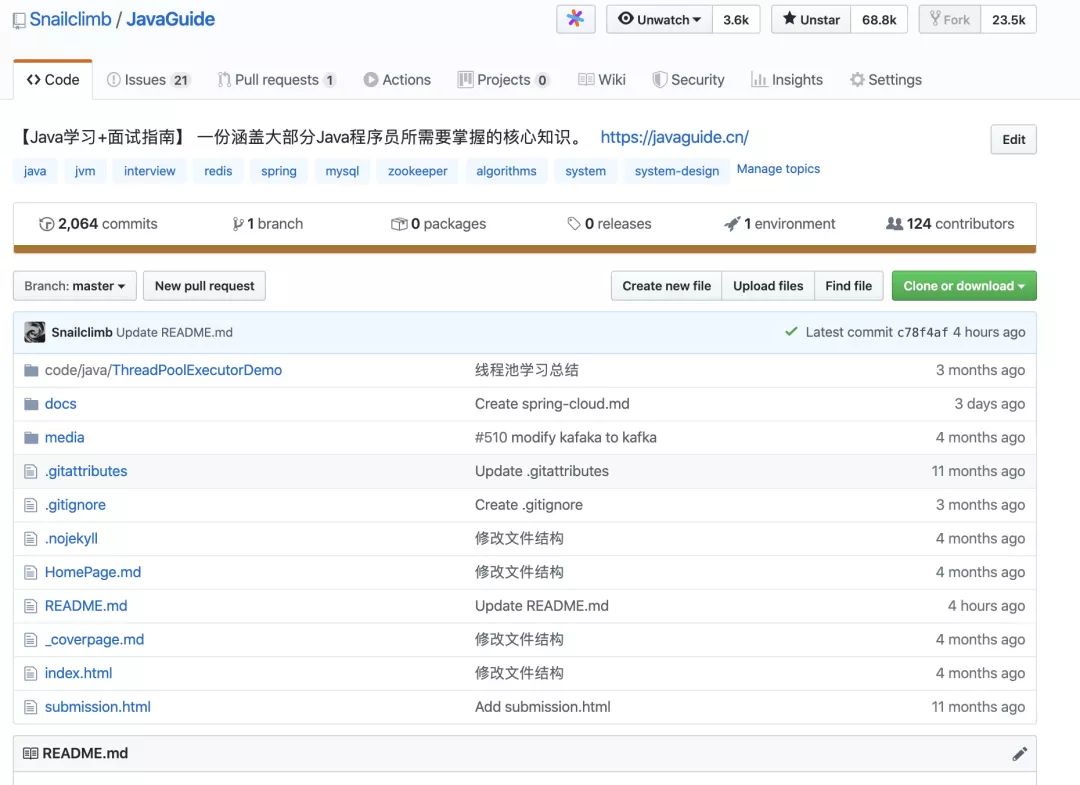Open the '#510 modify kafaka to kafka' commit message
Viewport: 1080px width, 785px height.
pyautogui.click(x=565, y=438)
